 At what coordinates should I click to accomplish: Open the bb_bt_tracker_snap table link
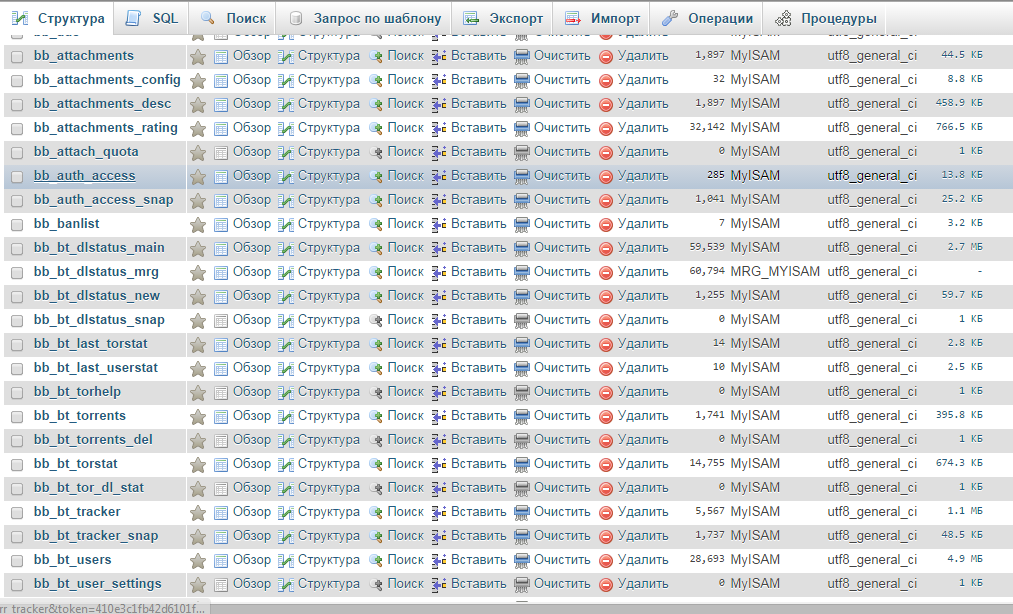click(96, 536)
